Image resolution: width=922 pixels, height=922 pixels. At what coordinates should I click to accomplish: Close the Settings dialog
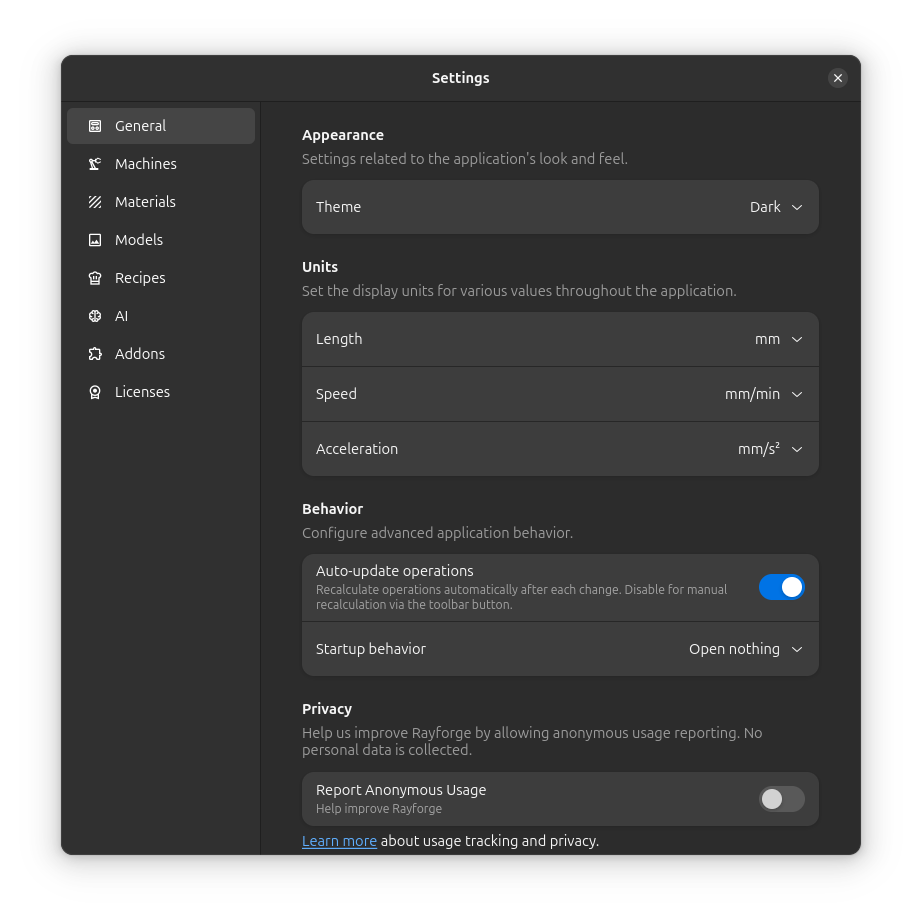pyautogui.click(x=838, y=78)
